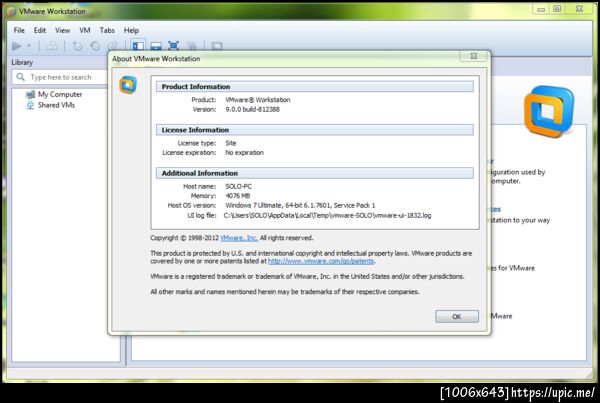Click the Shared VMs network icon
This screenshot has width=600, height=403.
30,105
